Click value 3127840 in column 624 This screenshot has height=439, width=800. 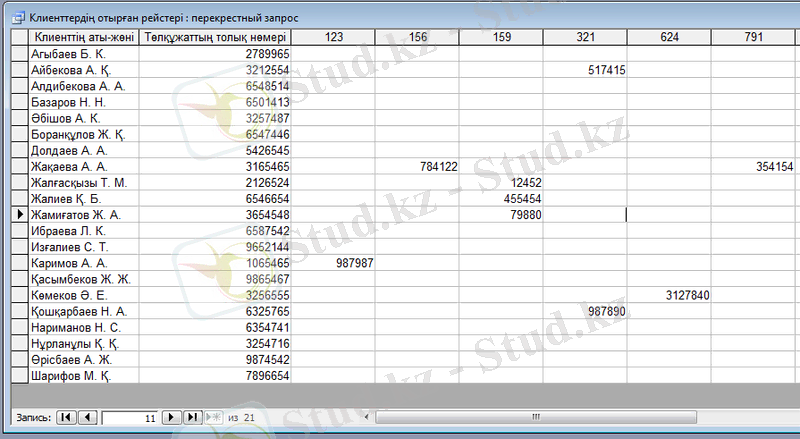(669, 295)
